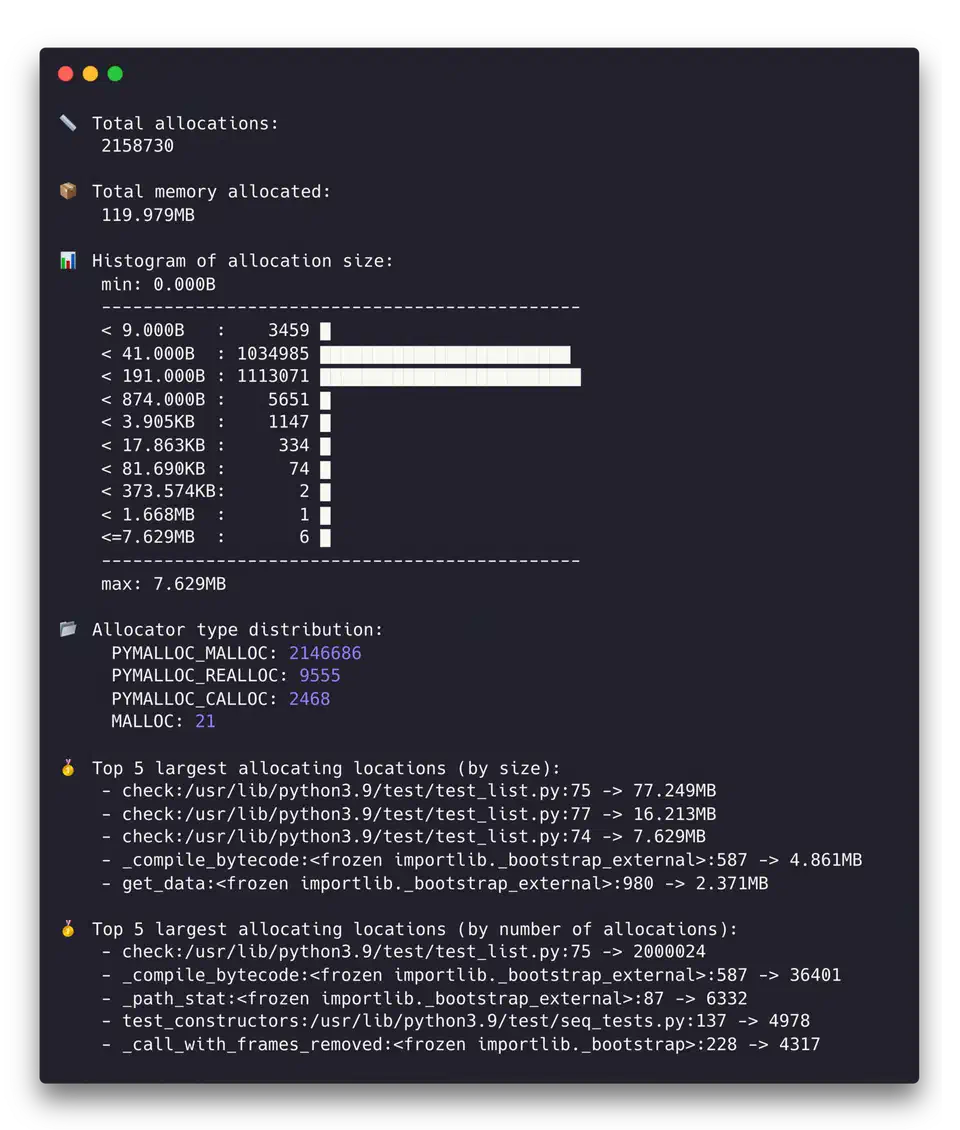Click the green traffic light button
960x1130 pixels.
coord(115,73)
